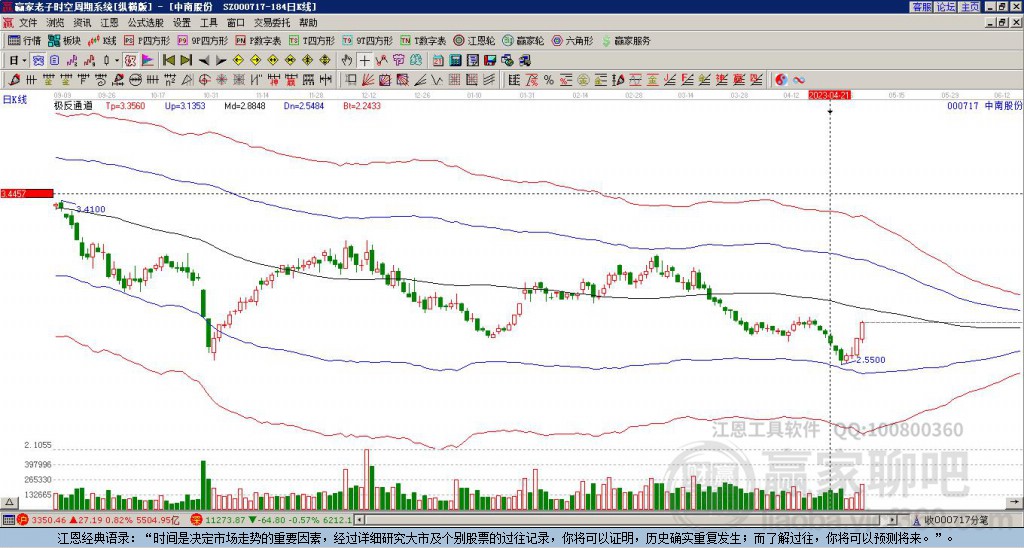Viewport: 1024px width, 548px height.
Task: Launch the 赢家轮 winner wheel
Action: coord(523,40)
